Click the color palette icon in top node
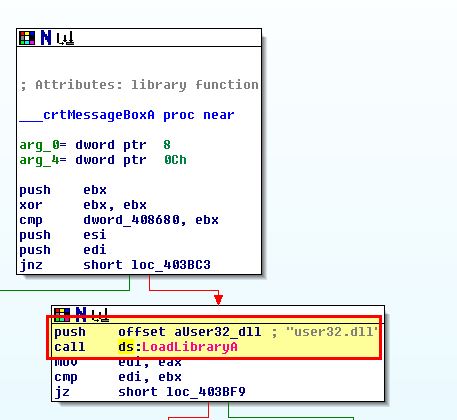The height and width of the screenshot is (420, 457). [x=27, y=38]
